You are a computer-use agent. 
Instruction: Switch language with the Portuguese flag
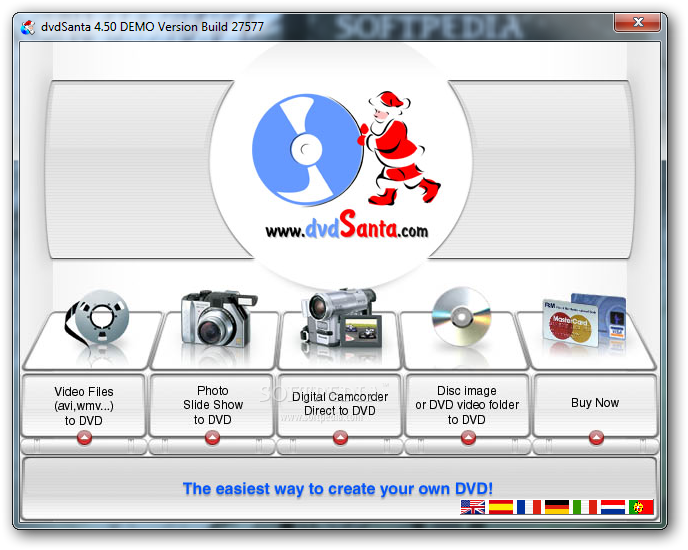coord(641,507)
